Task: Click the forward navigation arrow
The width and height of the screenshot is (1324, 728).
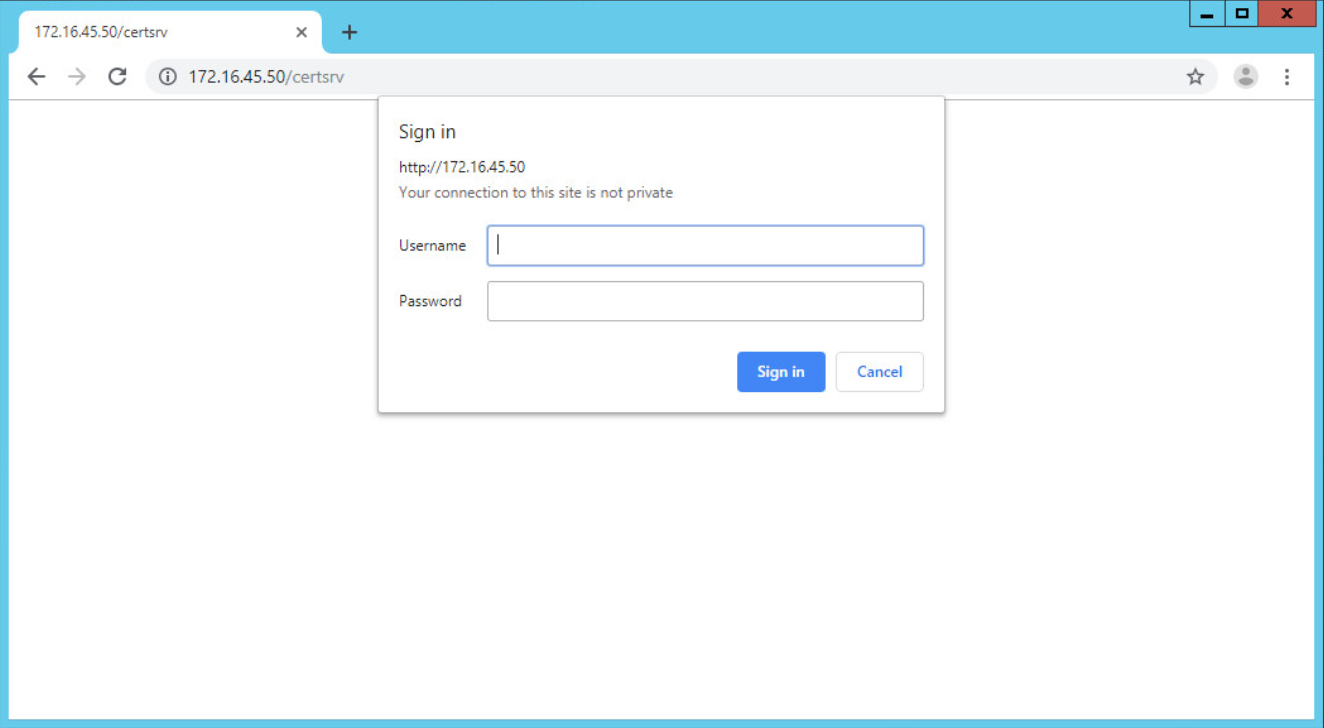Action: pyautogui.click(x=77, y=76)
